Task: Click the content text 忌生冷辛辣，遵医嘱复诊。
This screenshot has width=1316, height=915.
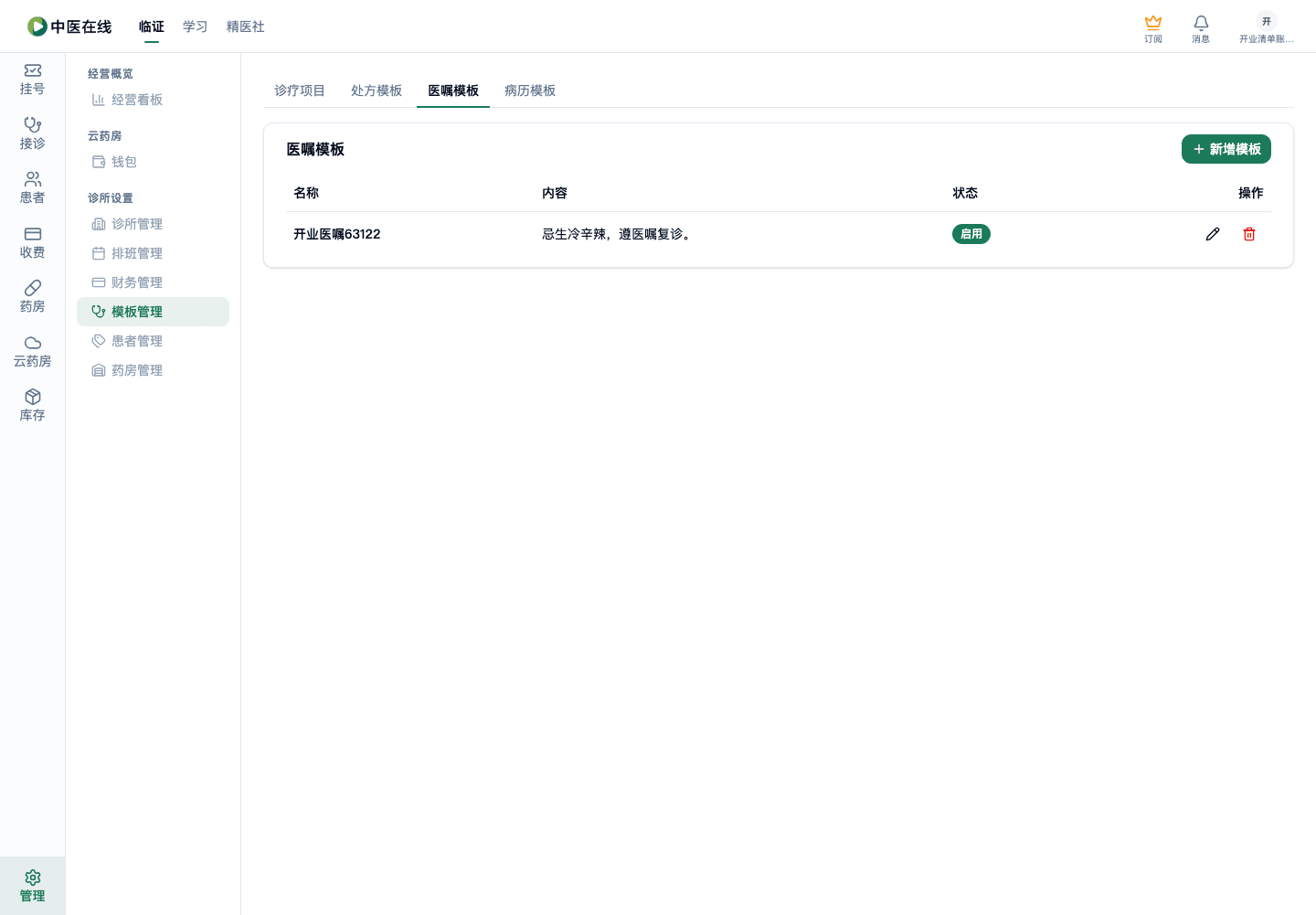Action: (619, 234)
